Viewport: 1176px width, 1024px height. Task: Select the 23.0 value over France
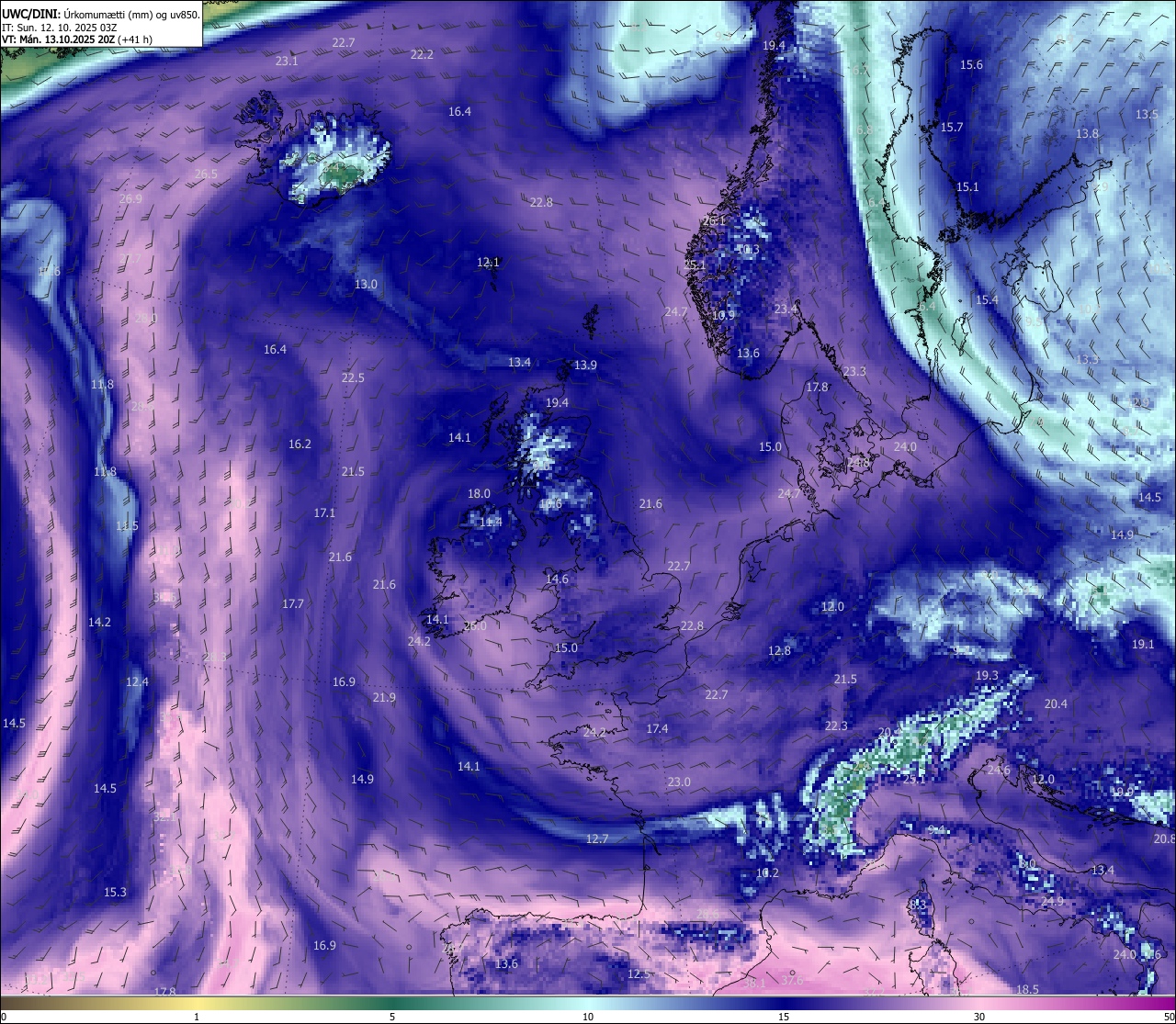678,782
